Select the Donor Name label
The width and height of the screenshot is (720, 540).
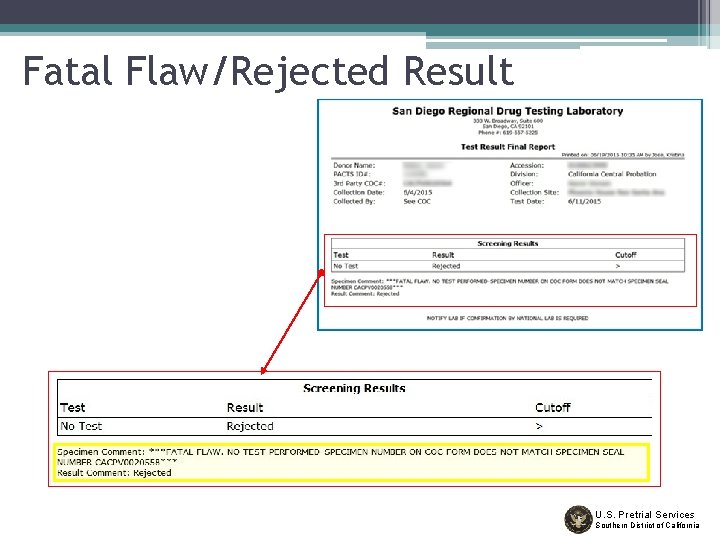pos(354,165)
